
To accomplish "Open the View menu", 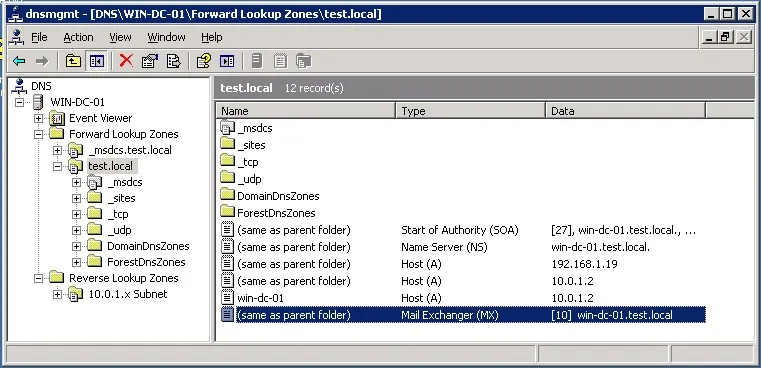I will pos(120,37).
